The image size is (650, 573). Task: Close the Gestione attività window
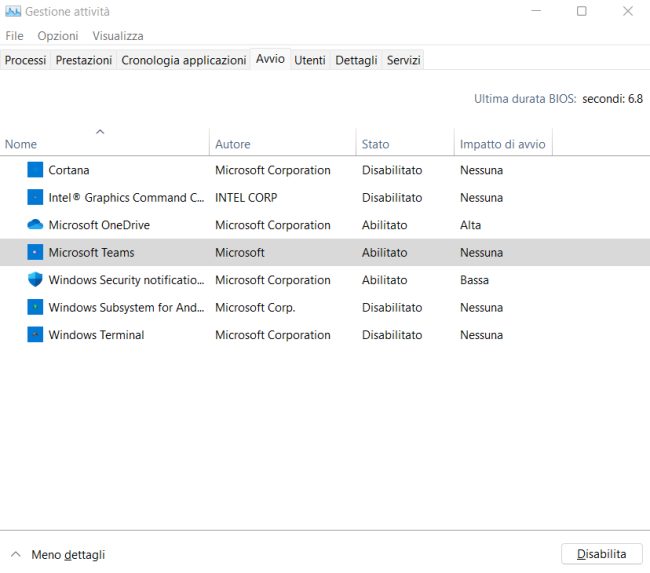pos(628,11)
